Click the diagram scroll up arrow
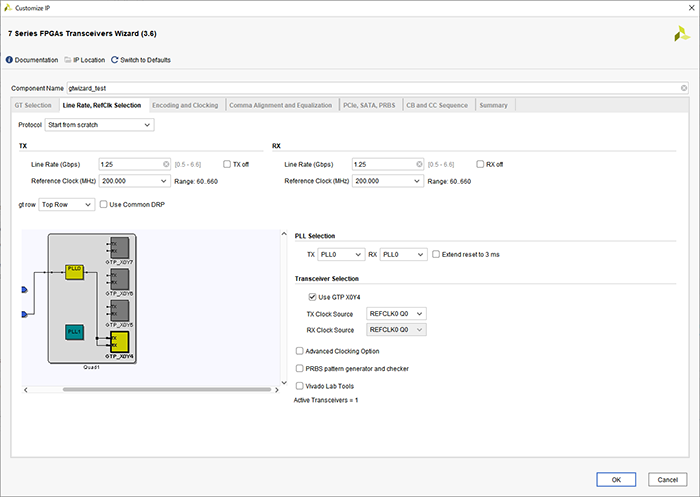Viewport: 700px width, 497px height. (284, 234)
